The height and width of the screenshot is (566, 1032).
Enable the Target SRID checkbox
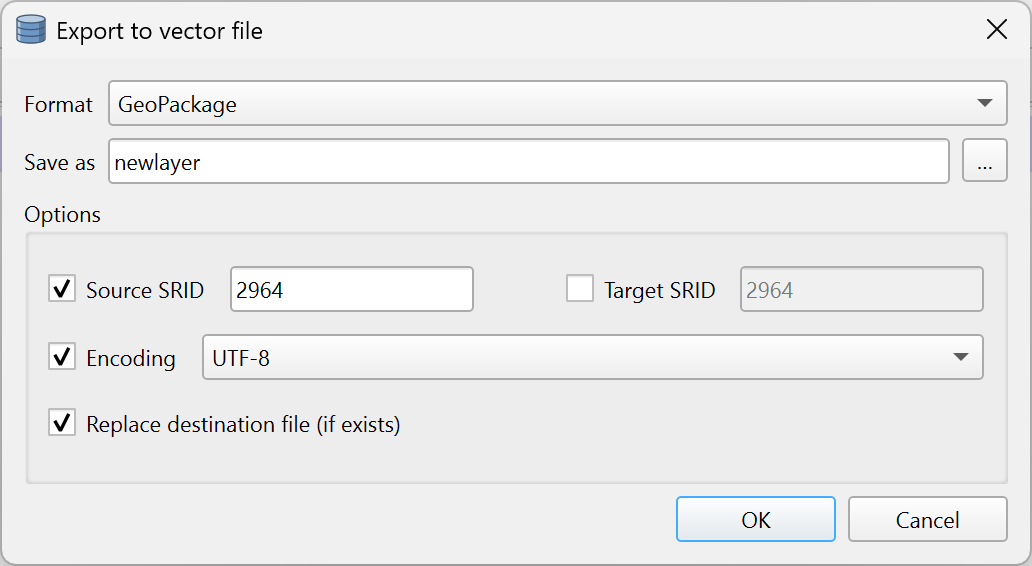pos(580,290)
